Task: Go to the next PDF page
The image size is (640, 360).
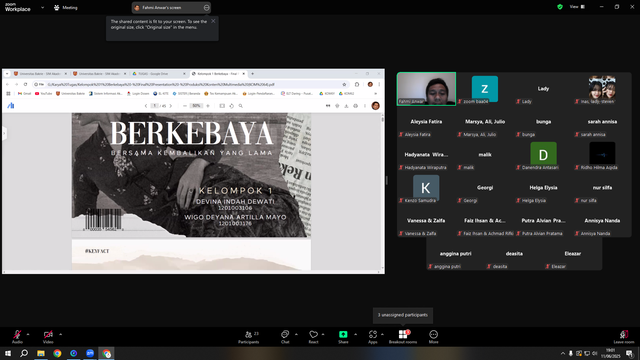Action: [x=171, y=106]
